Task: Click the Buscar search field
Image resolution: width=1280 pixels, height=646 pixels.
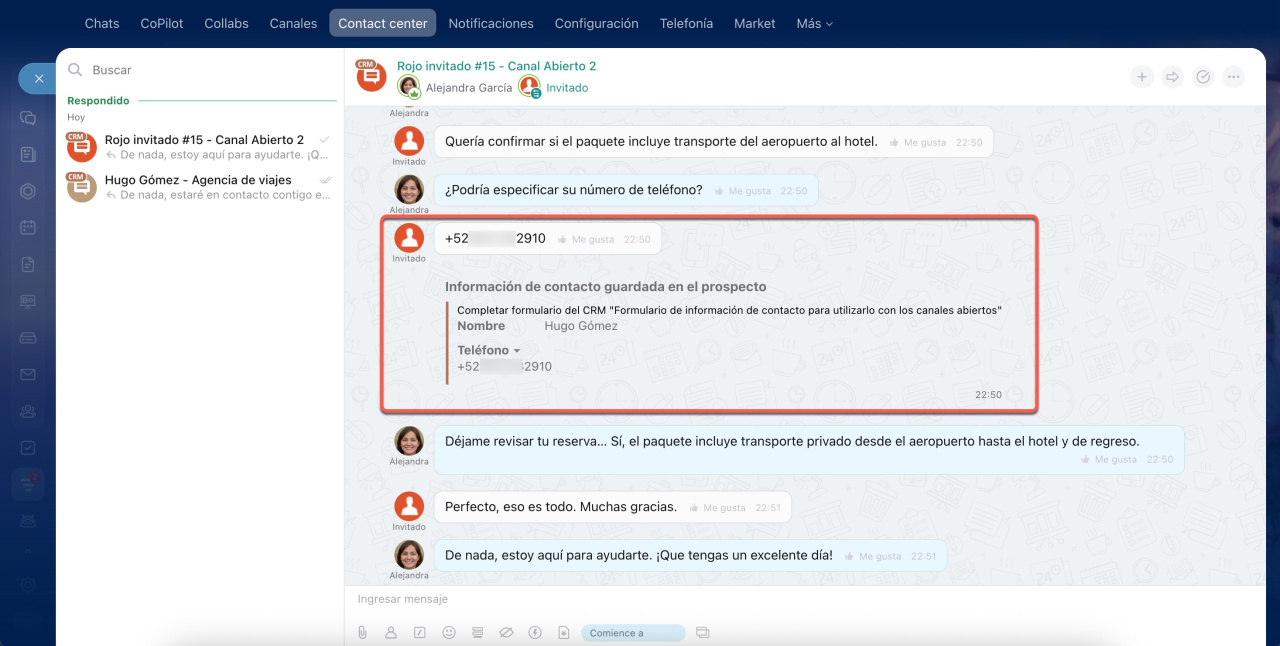Action: 200,70
